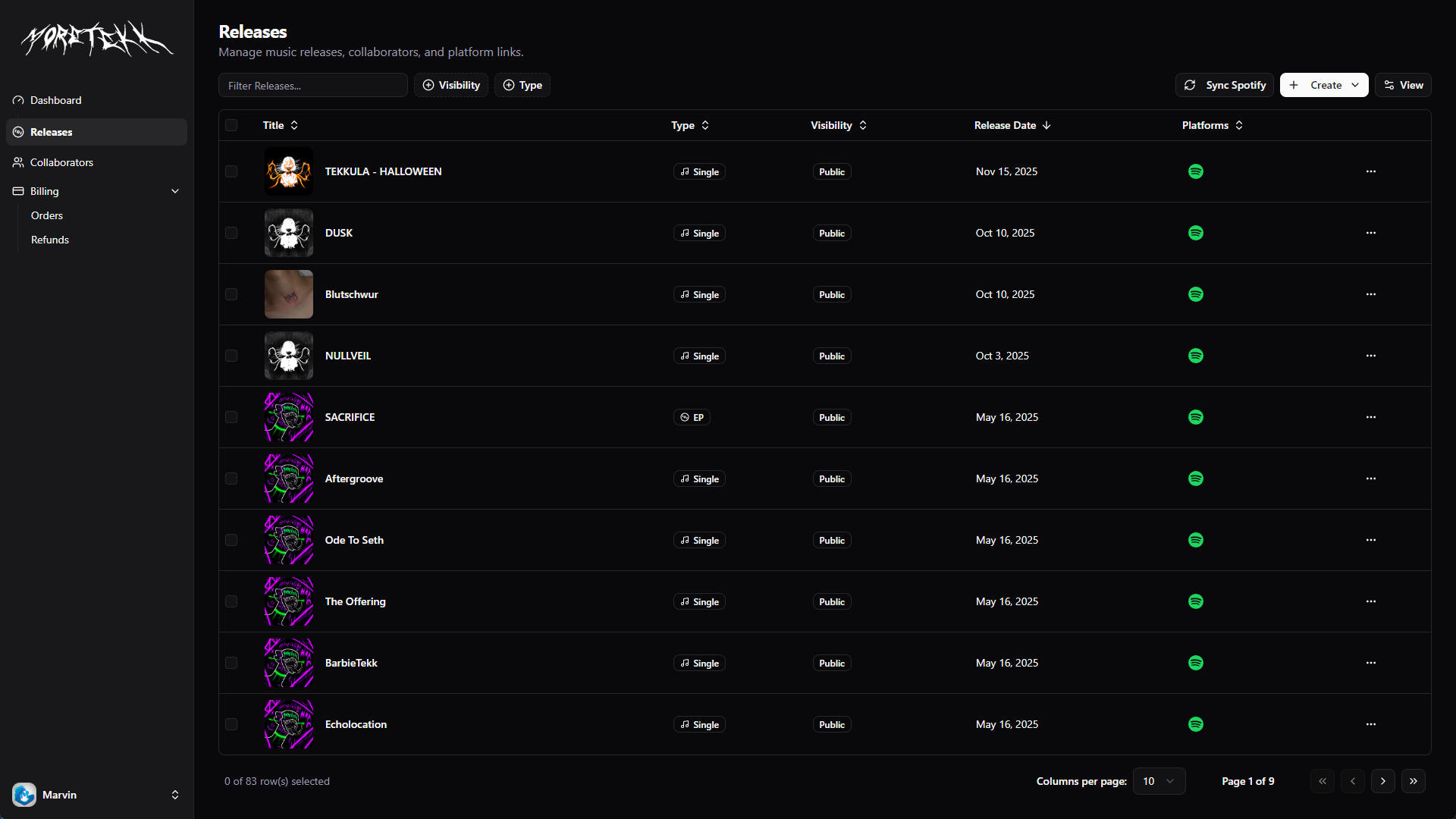Open the ellipsis actions menu for DUSK

(1370, 233)
